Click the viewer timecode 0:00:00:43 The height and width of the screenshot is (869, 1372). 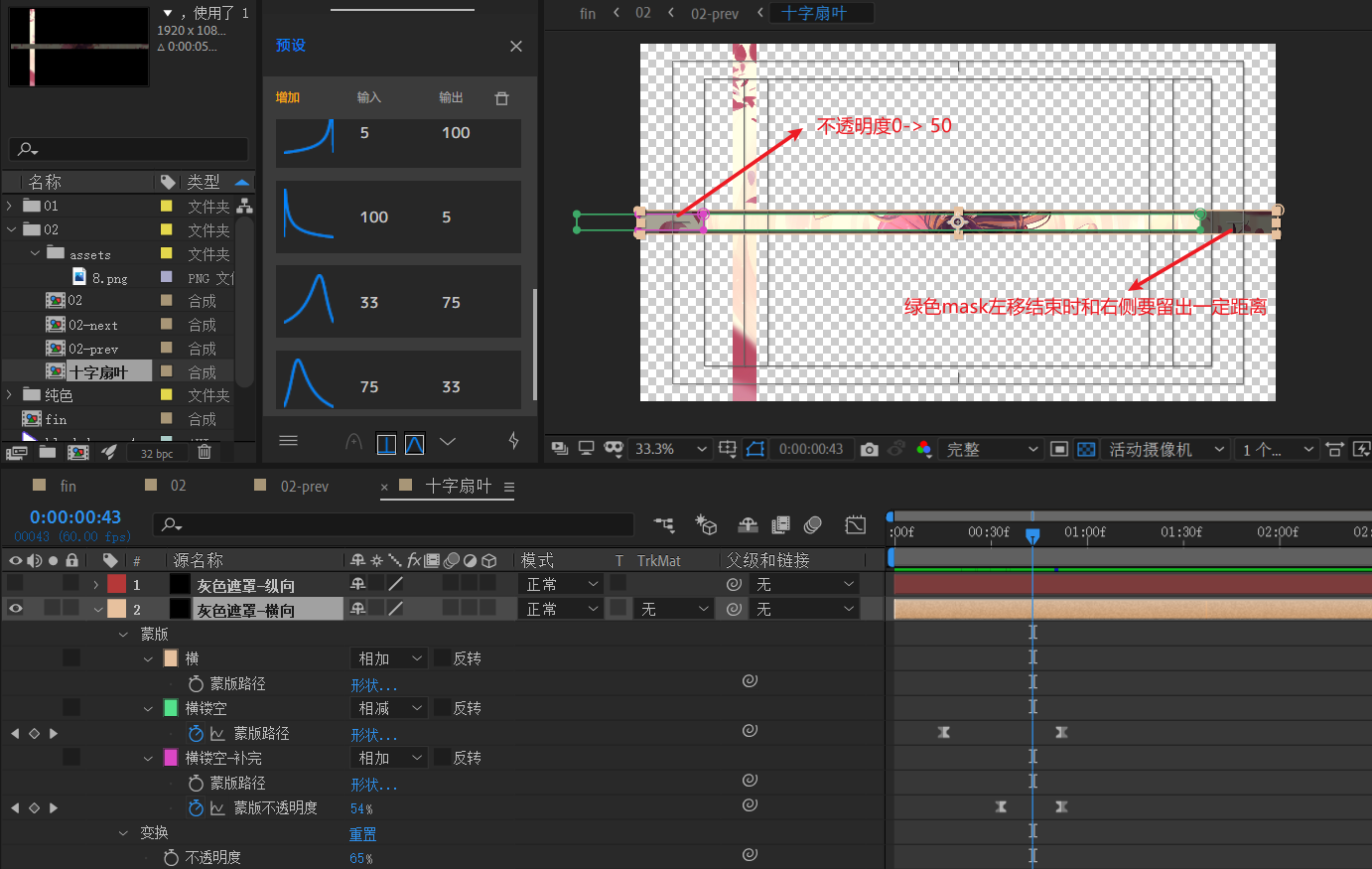pyautogui.click(x=811, y=449)
